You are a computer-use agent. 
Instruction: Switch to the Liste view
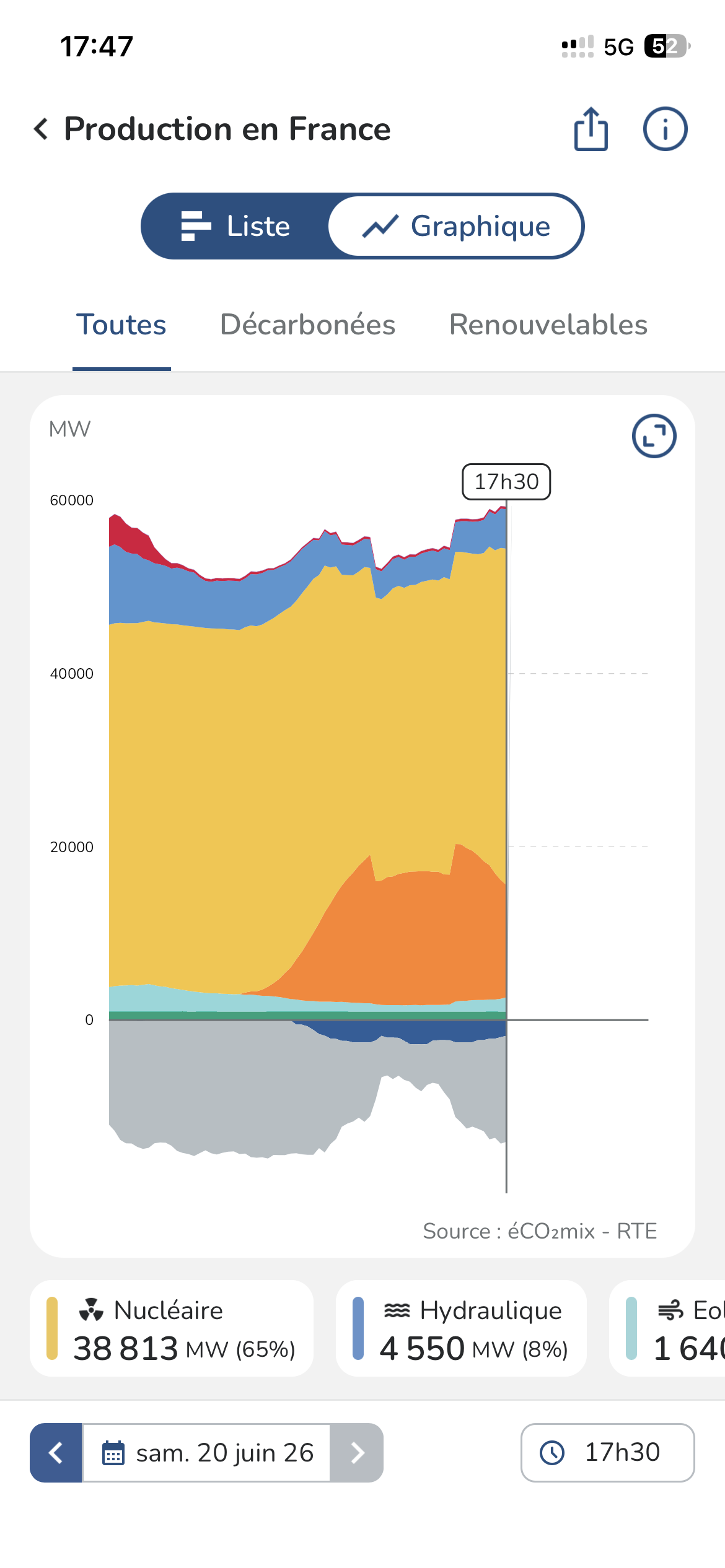(235, 226)
